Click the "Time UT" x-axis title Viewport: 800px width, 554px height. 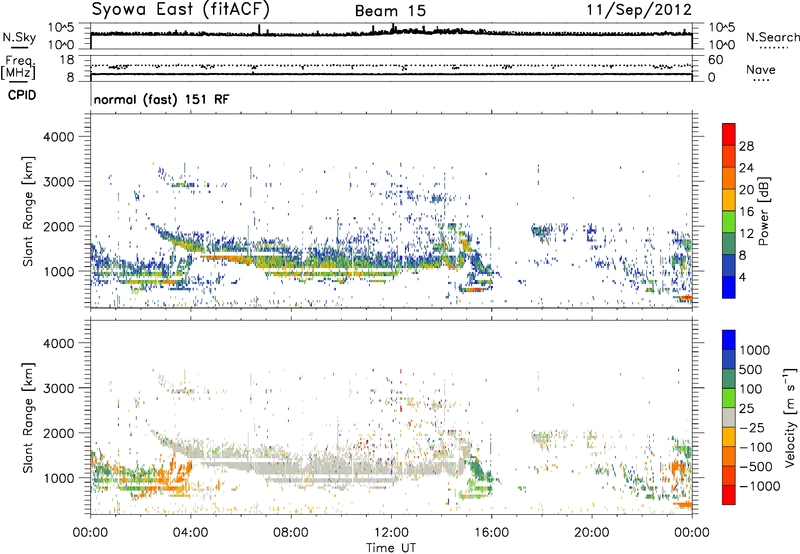pyautogui.click(x=391, y=548)
